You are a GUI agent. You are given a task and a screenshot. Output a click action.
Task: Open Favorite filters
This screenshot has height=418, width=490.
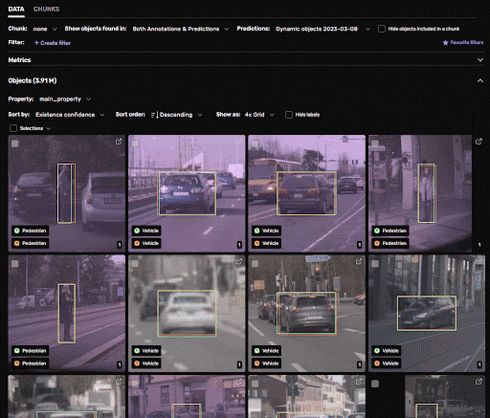(x=463, y=42)
